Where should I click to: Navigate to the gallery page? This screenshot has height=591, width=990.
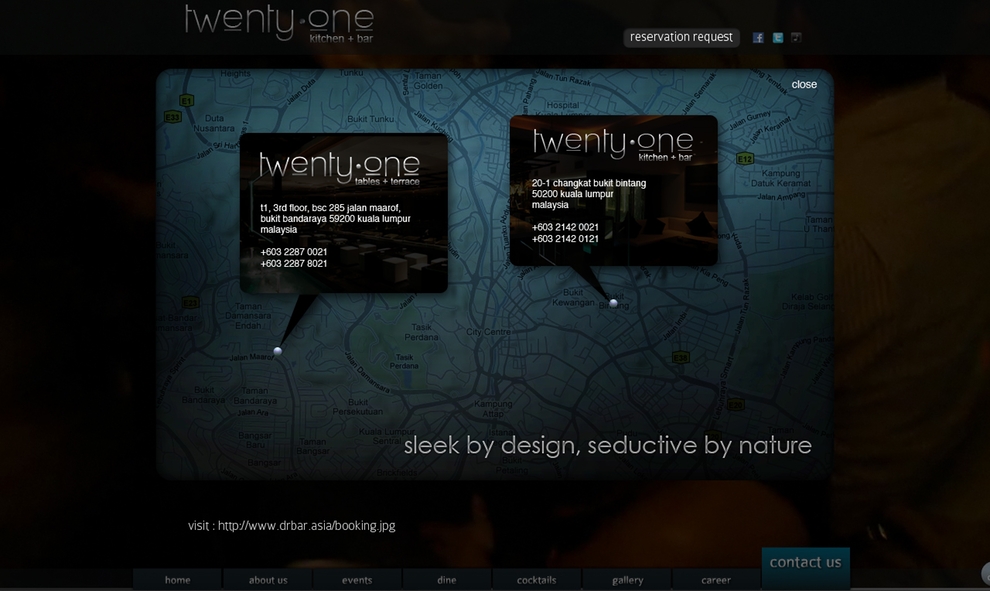628,580
